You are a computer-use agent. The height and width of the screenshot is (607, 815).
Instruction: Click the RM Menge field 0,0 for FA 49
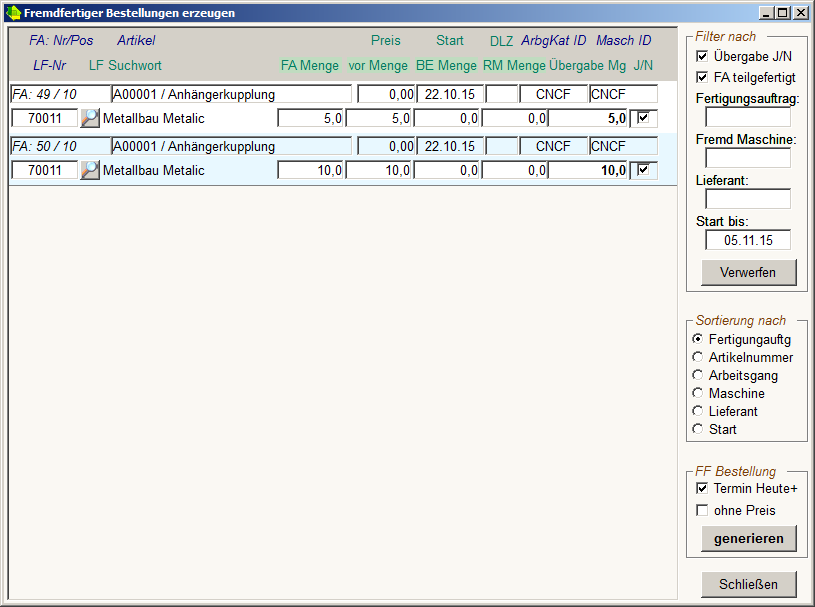(x=515, y=118)
